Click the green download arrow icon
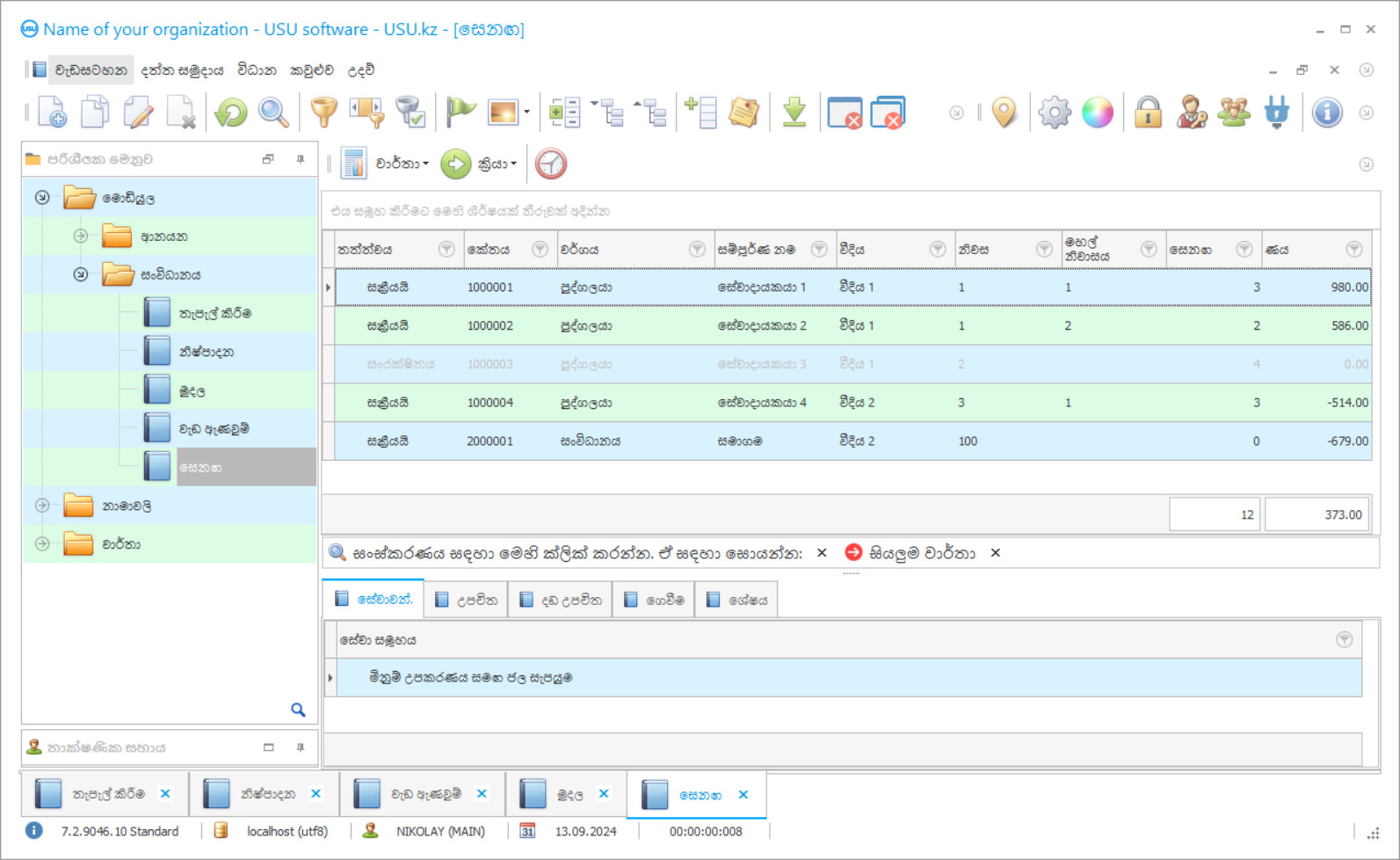 pos(794,113)
